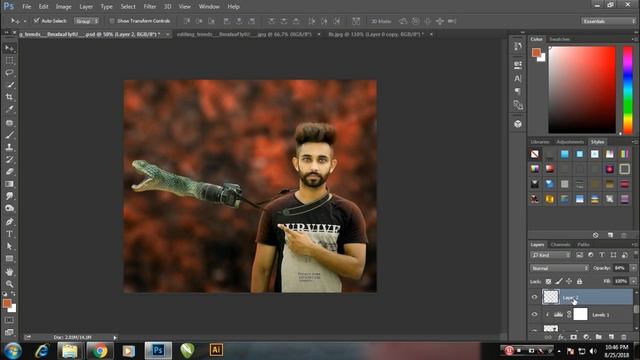Hide the Levels 1 adjustment layer
This screenshot has width=640, height=360.
pyautogui.click(x=534, y=314)
